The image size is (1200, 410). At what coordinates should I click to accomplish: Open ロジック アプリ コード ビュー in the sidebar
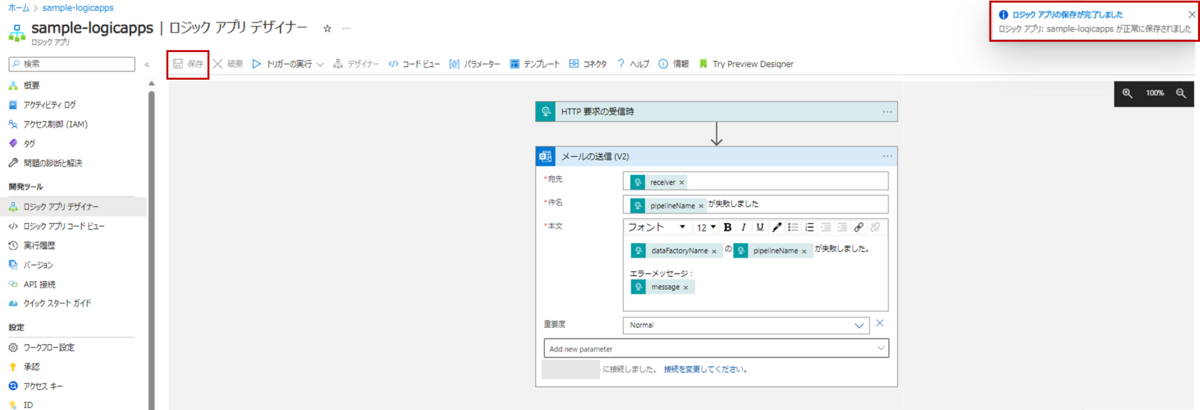click(56, 226)
